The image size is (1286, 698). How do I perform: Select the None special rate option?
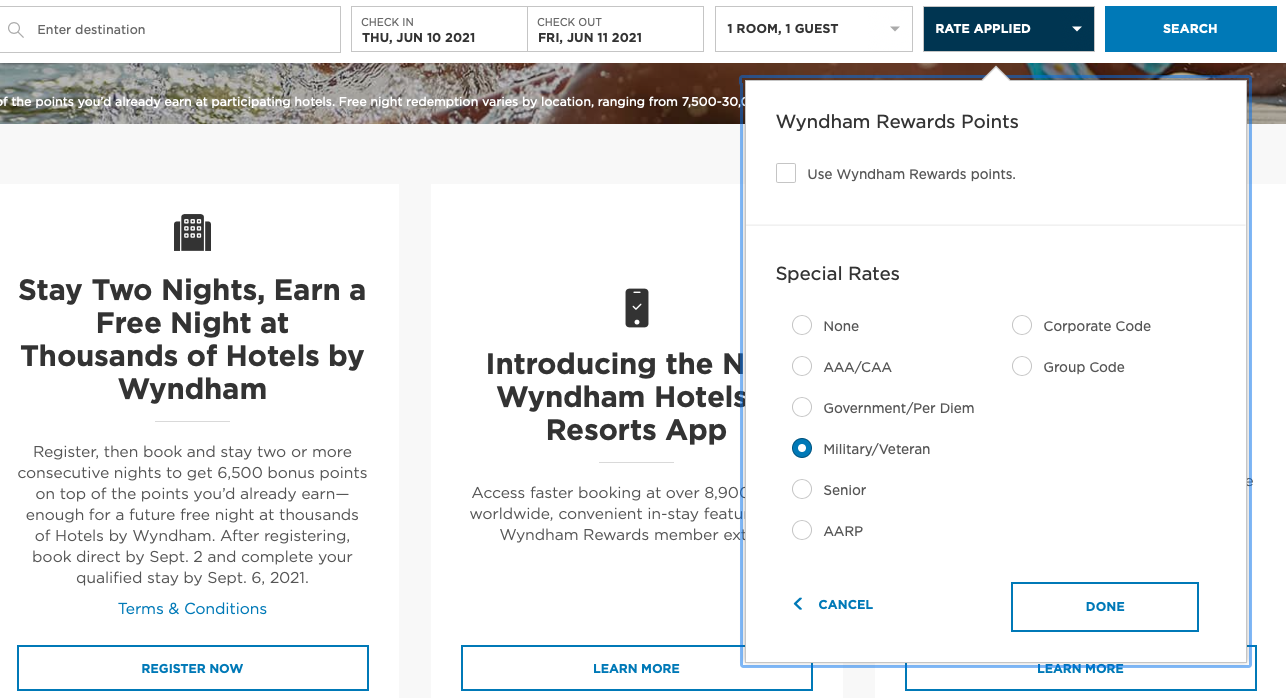(x=802, y=326)
